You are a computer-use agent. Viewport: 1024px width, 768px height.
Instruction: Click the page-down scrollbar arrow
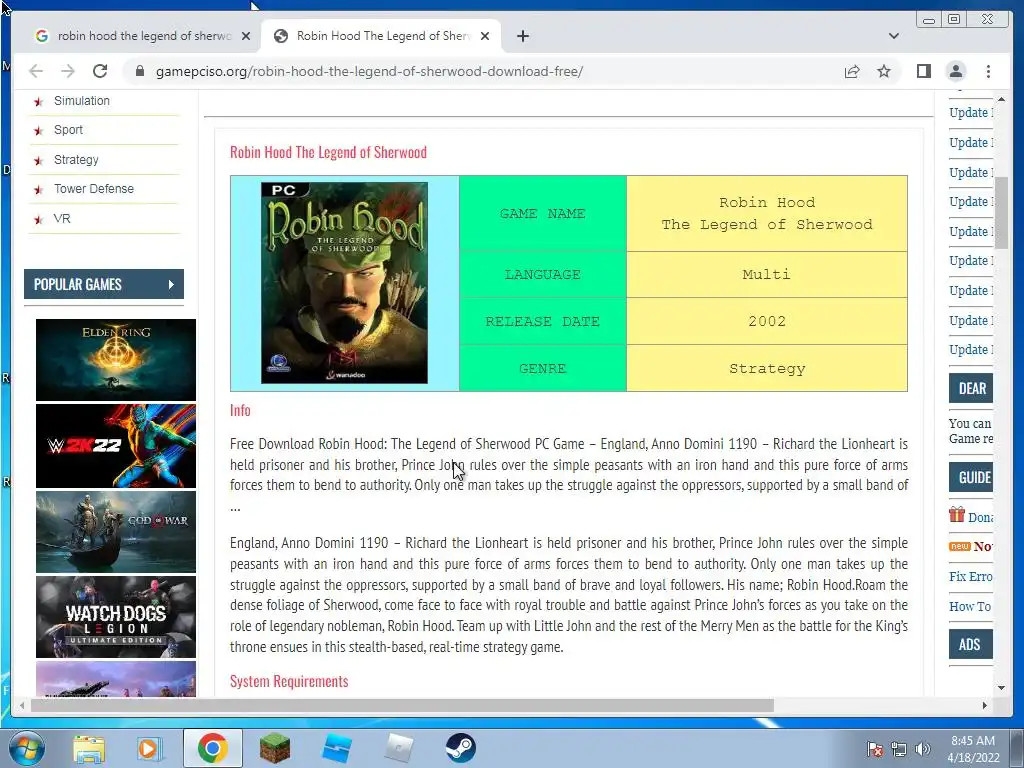(1001, 688)
